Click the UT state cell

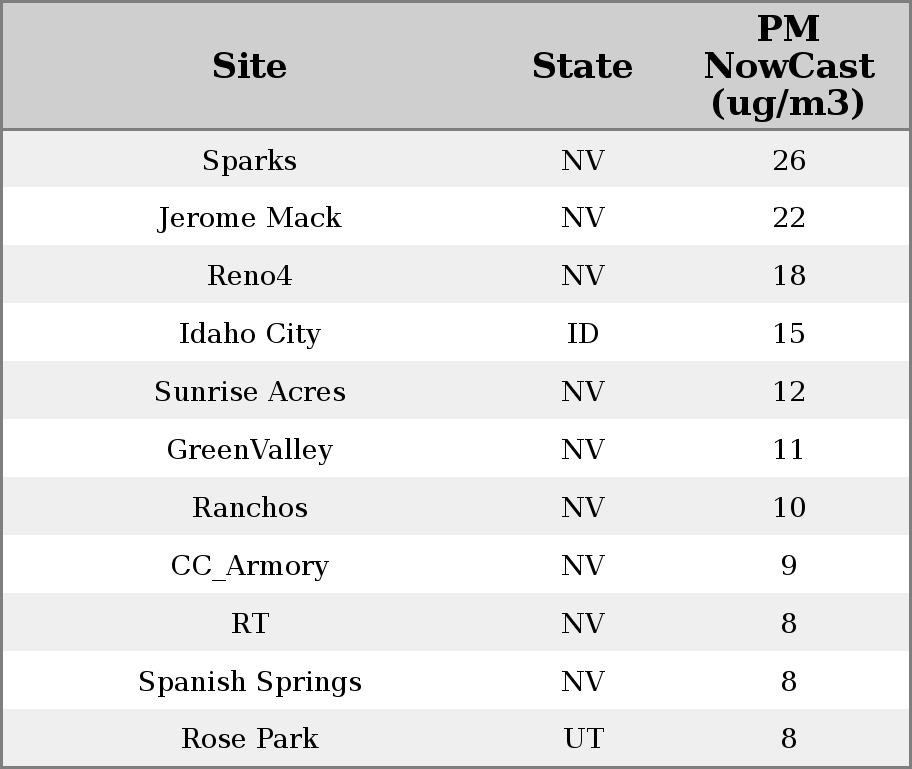pyautogui.click(x=582, y=739)
